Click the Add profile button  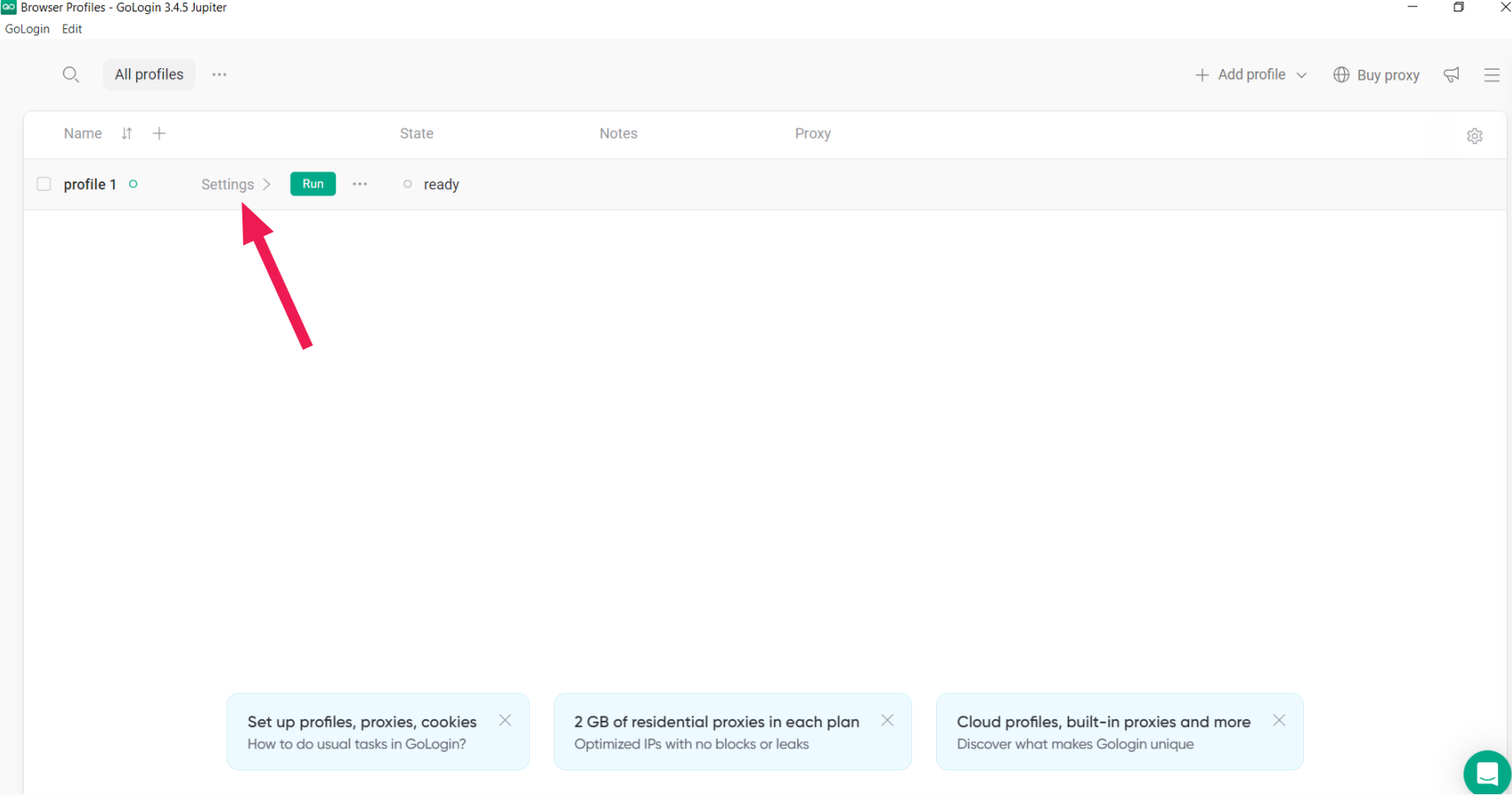1251,74
